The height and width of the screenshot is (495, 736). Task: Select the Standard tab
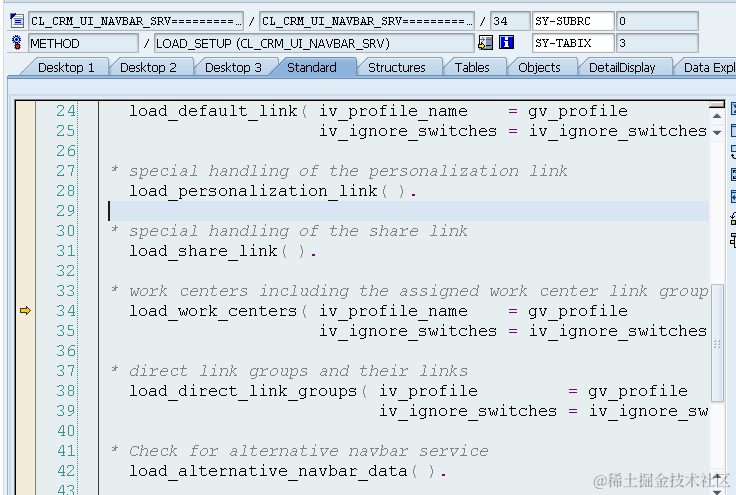coord(312,68)
